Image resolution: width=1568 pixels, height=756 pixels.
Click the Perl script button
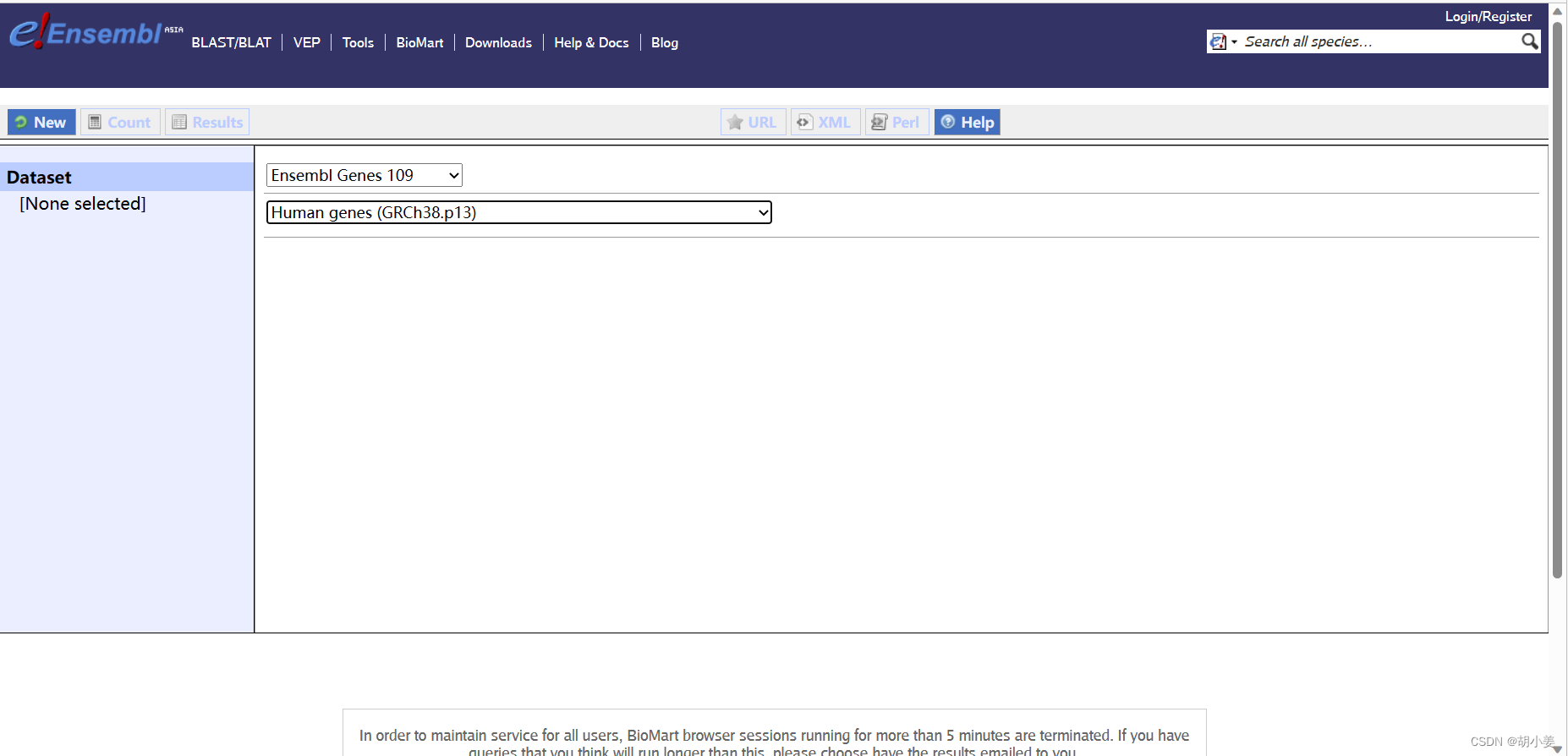point(896,122)
